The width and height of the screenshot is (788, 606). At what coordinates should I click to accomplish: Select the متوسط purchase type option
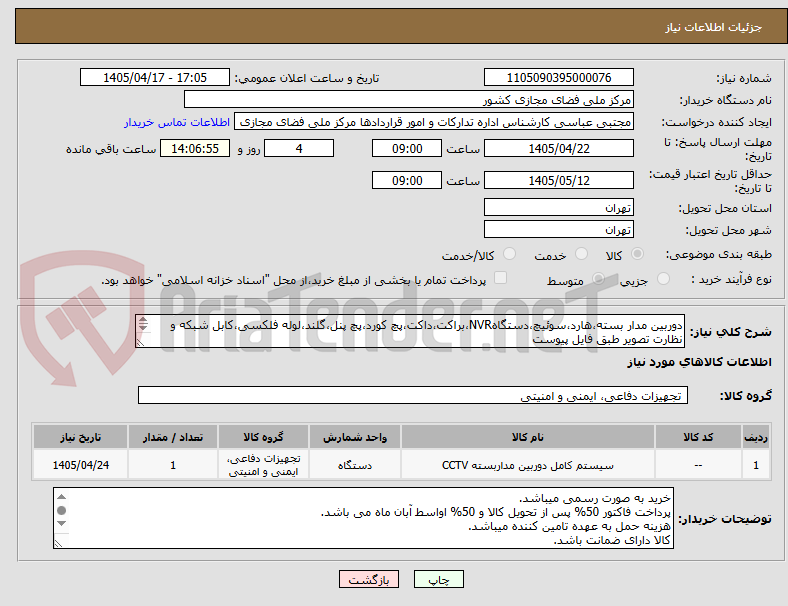click(x=598, y=278)
